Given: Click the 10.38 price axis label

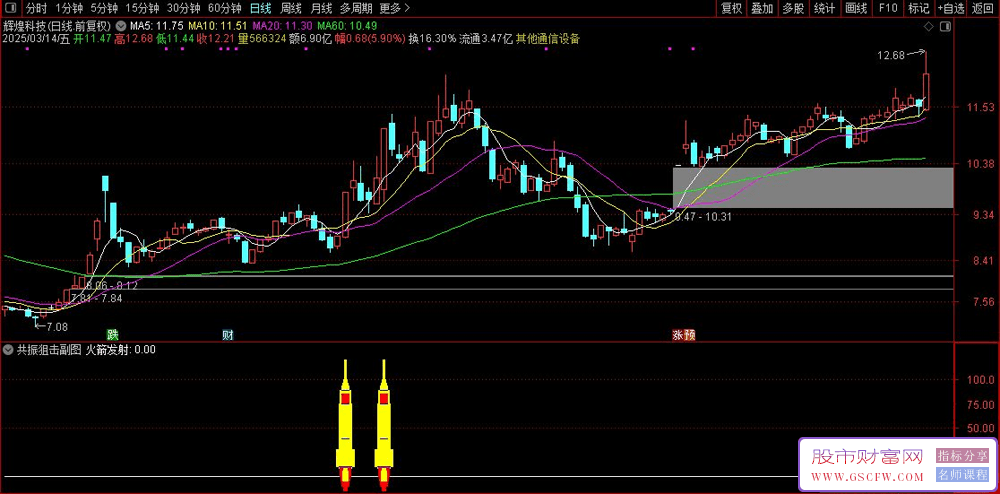Looking at the screenshot, I should click(x=981, y=164).
